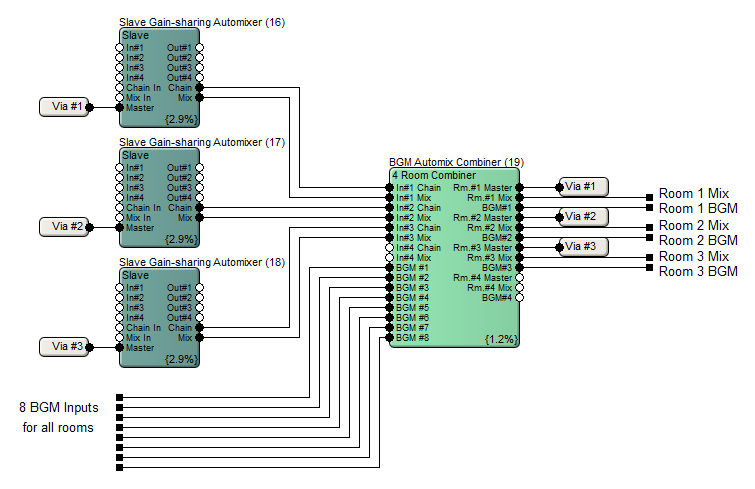The height and width of the screenshot is (489, 755).
Task: Click the Room 1 Mix label
Action: (x=693, y=193)
